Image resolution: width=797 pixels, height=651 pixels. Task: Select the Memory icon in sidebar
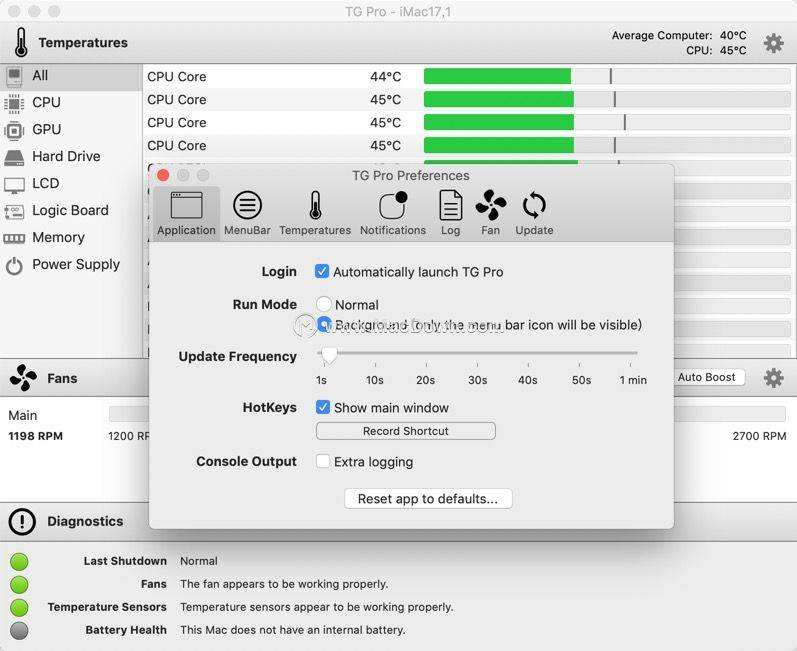pyautogui.click(x=14, y=238)
